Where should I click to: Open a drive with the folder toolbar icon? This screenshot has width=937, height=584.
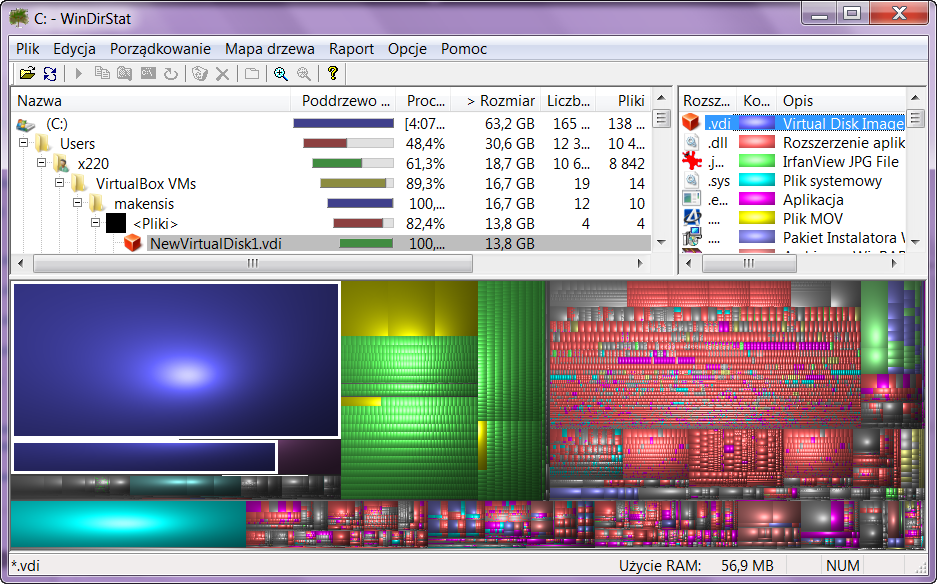(x=27, y=74)
